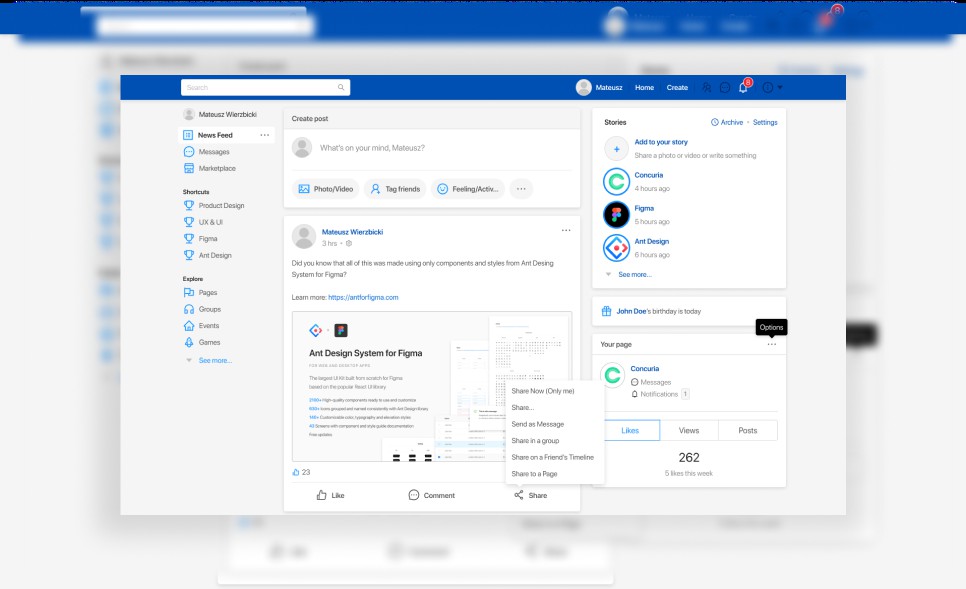The image size is (966, 589).
Task: Go to Home in the top bar
Action: point(644,87)
